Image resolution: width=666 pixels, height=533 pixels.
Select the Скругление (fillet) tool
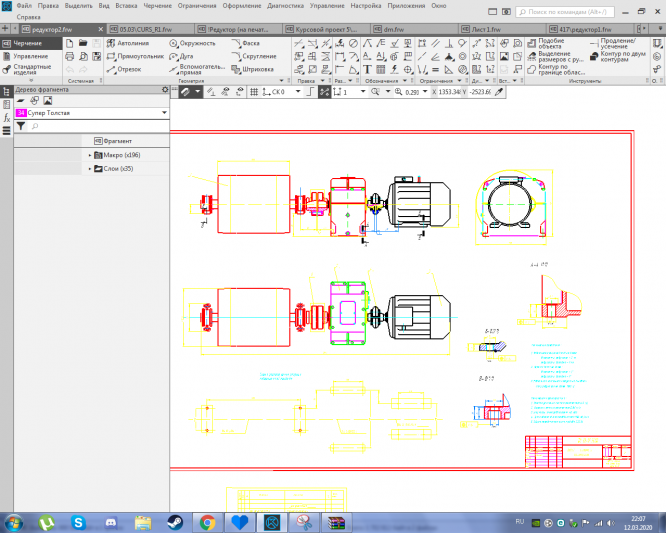pos(258,57)
